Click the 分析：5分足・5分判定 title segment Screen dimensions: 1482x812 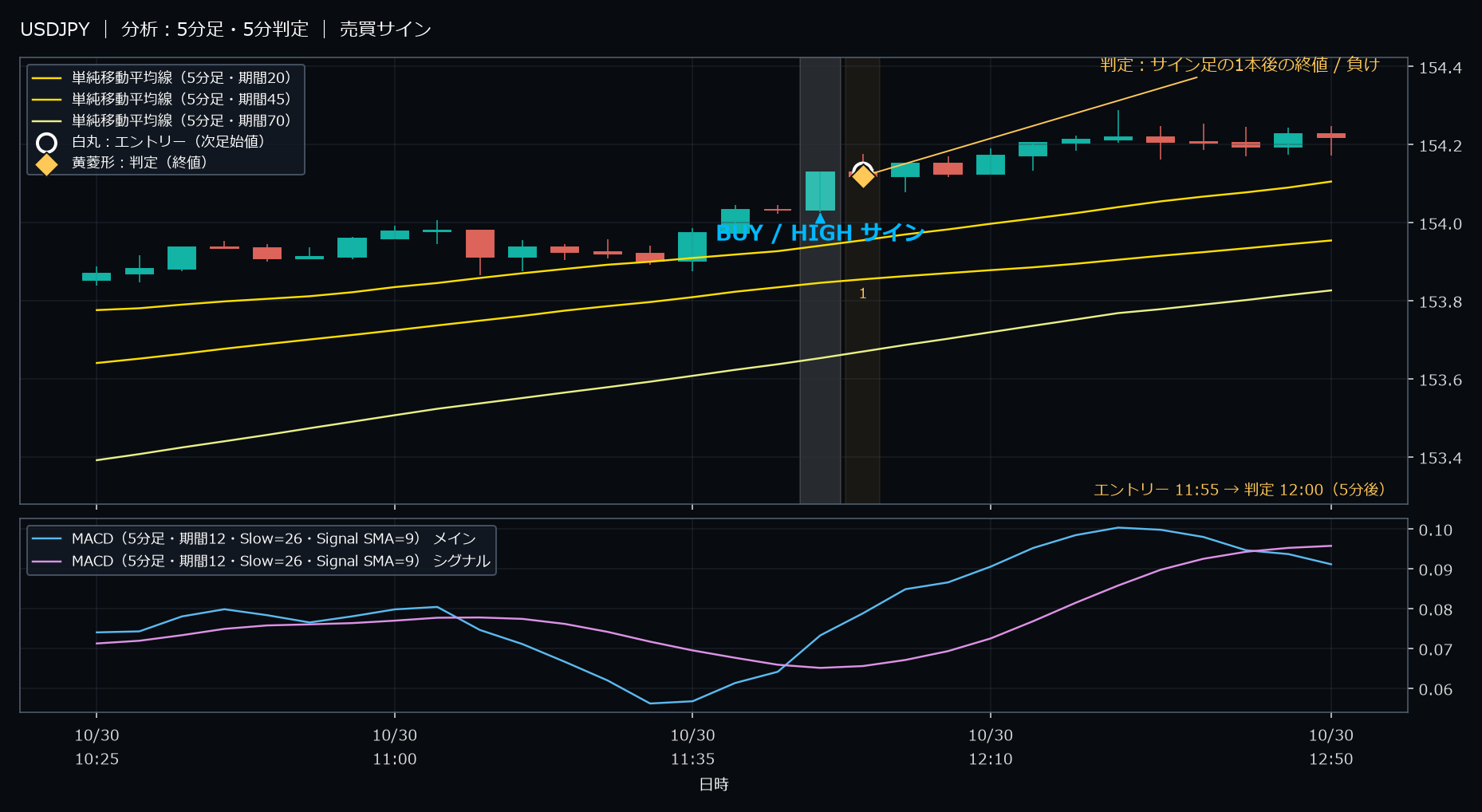point(215,30)
